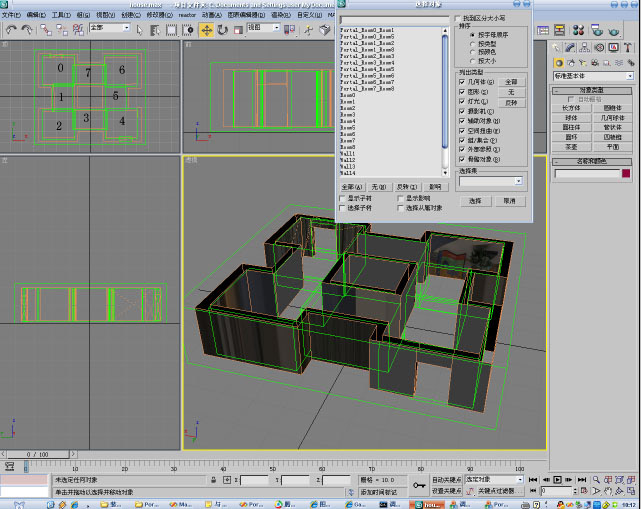Viewport: 641px width, 509px height.
Task: Activate the Select and Link tool
Action: click(x=46, y=30)
